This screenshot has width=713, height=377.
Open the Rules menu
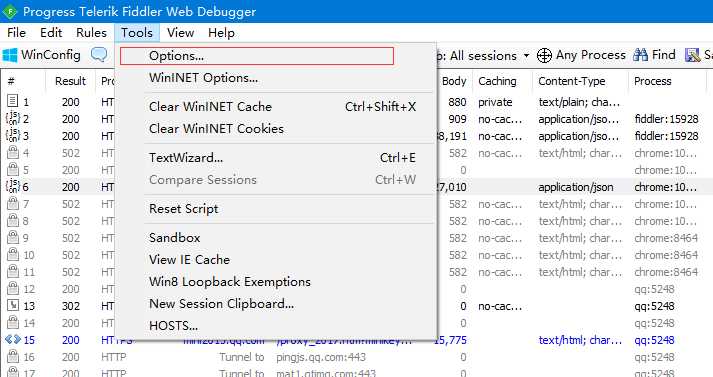pos(91,33)
